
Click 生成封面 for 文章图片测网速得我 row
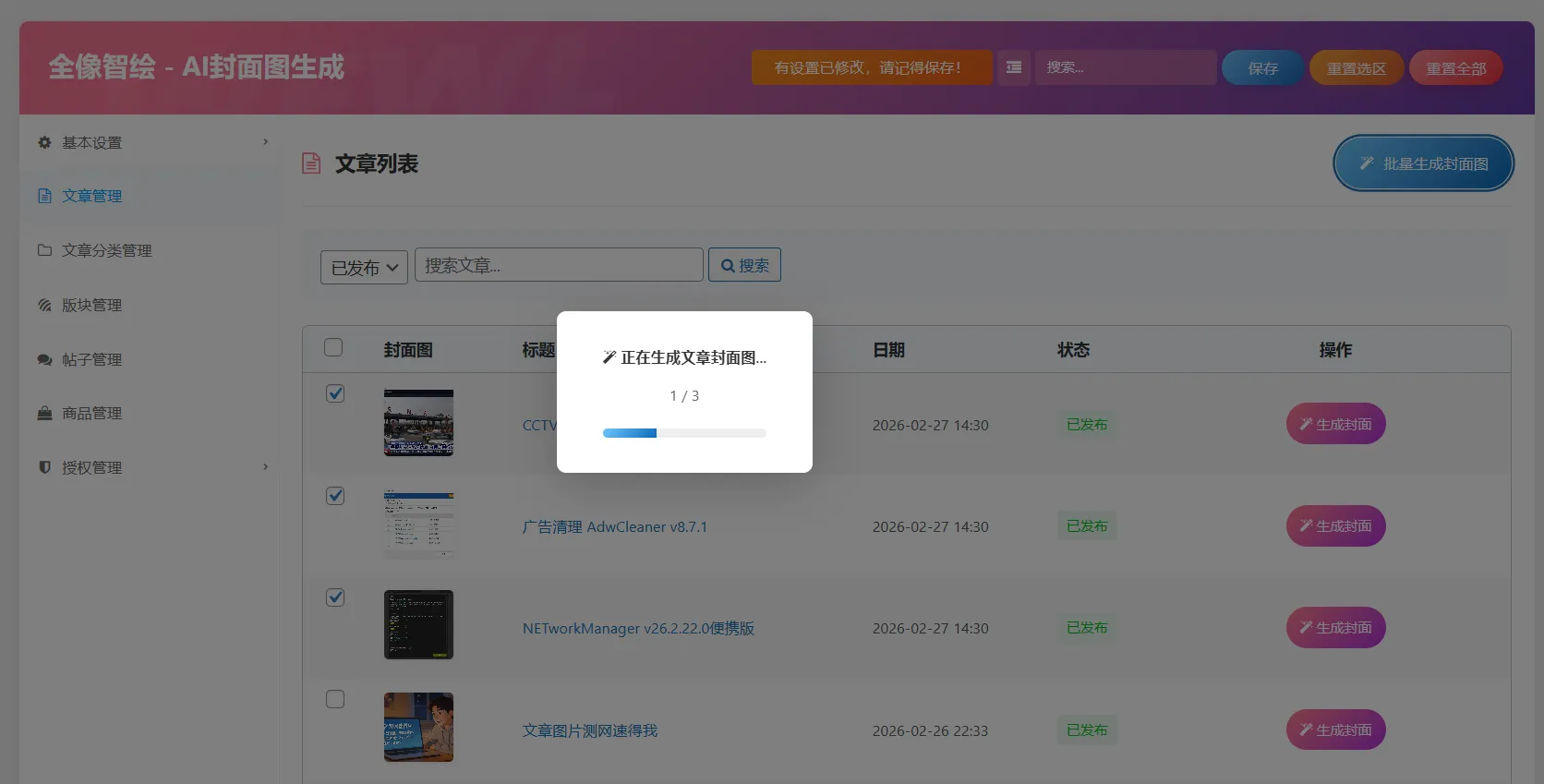pyautogui.click(x=1335, y=730)
